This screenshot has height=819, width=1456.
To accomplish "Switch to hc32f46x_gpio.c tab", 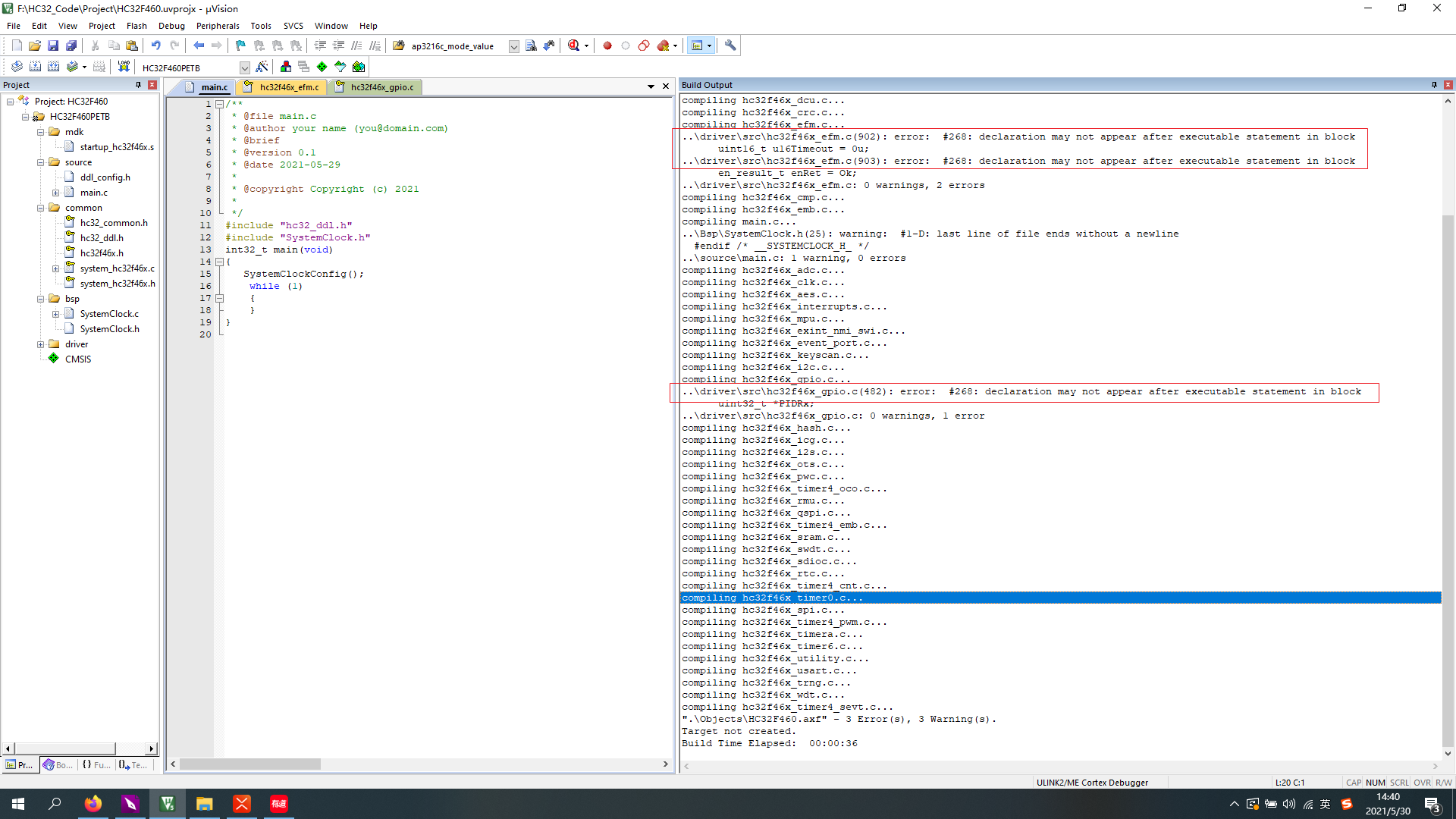I will click(x=381, y=87).
